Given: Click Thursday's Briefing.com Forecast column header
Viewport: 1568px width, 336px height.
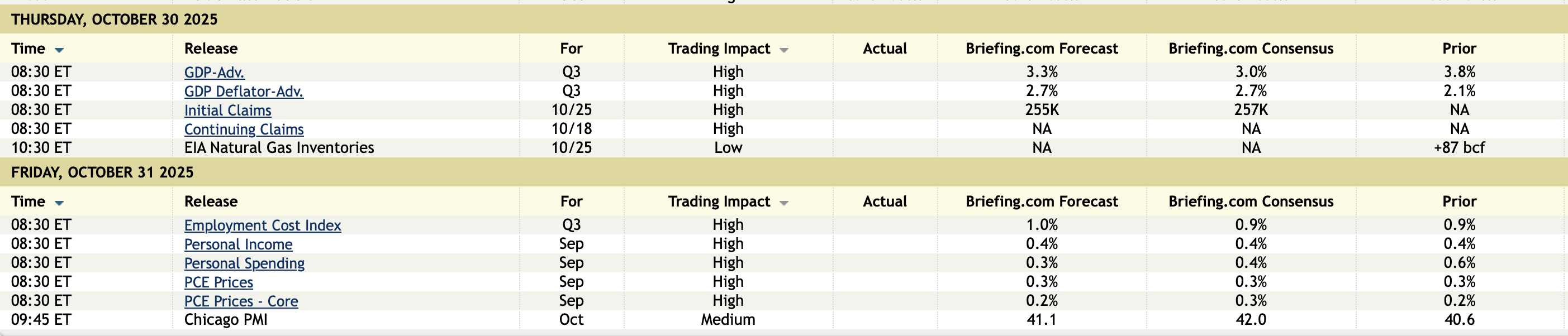Looking at the screenshot, I should tap(1042, 49).
